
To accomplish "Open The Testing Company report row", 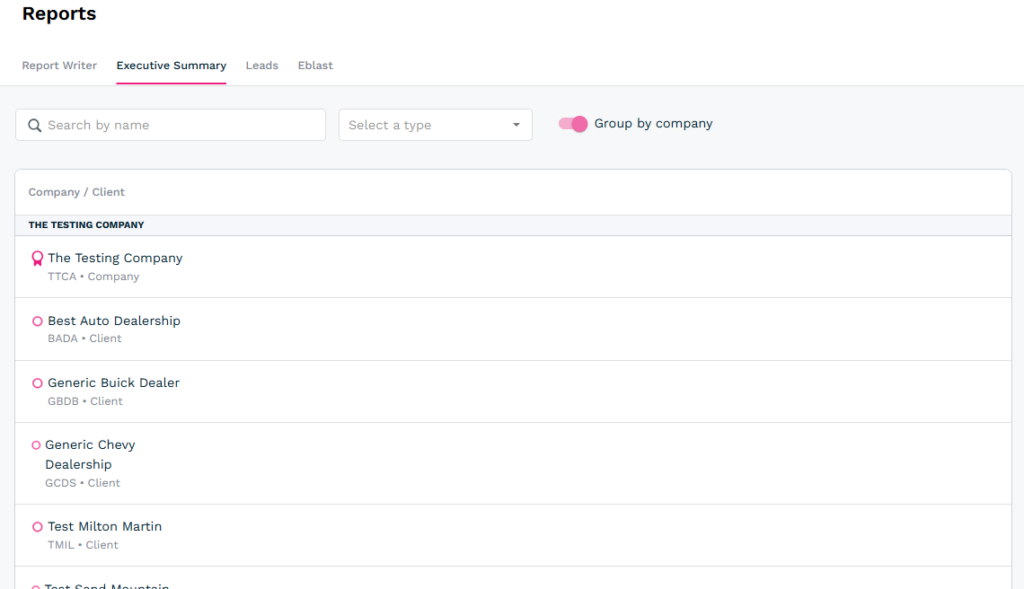I will point(115,258).
